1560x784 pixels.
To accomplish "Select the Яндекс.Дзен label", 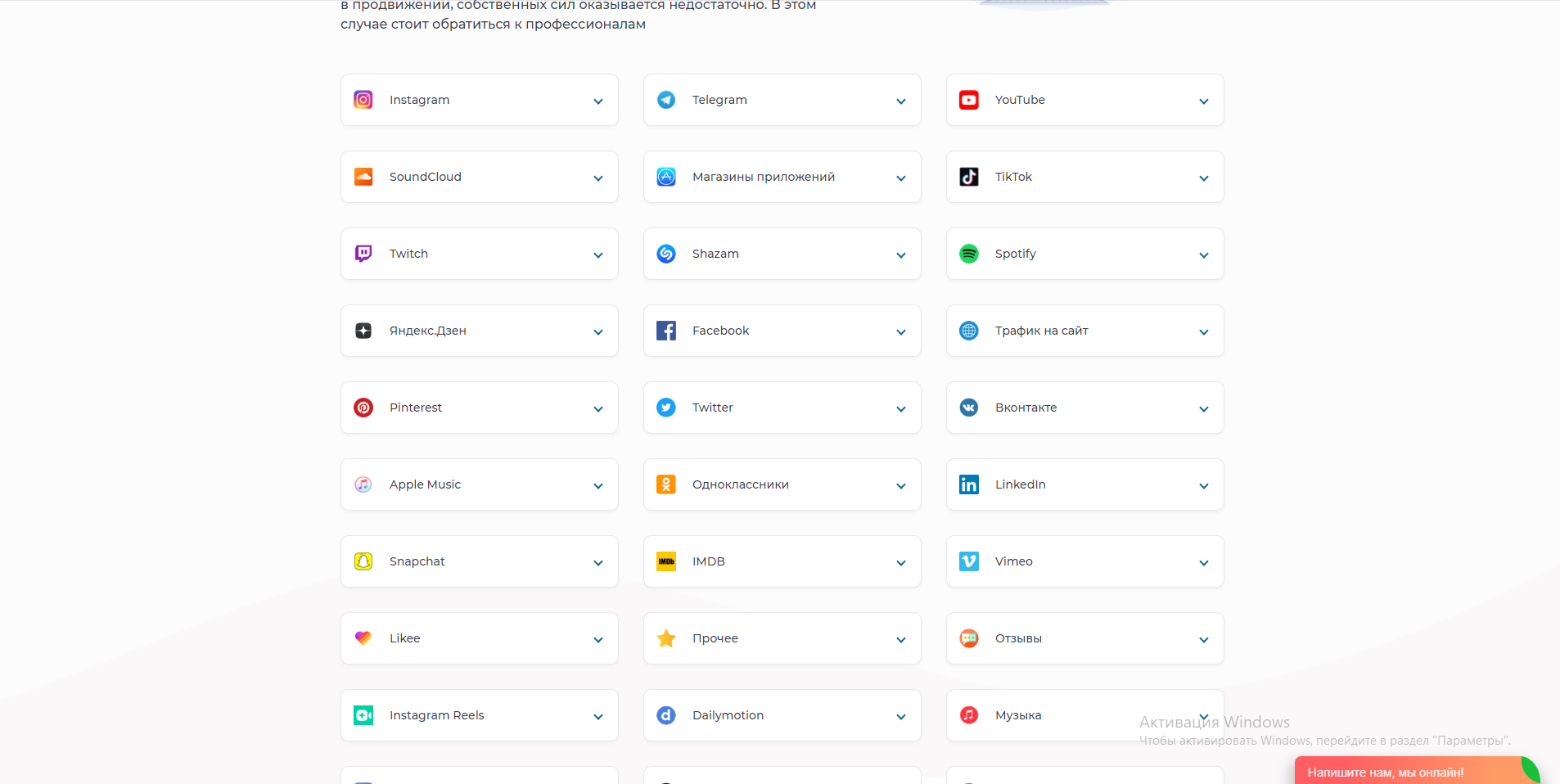I will [427, 331].
